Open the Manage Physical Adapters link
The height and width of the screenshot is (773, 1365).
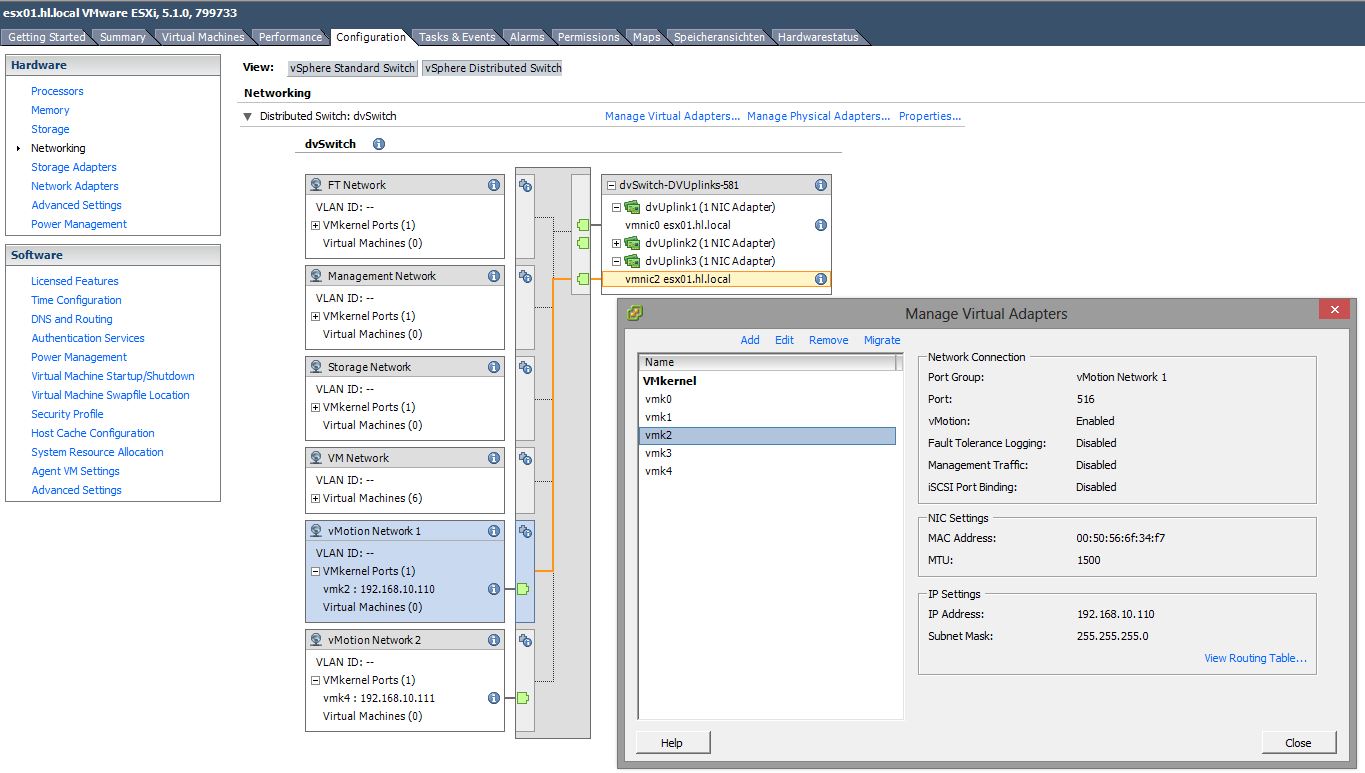[x=818, y=116]
